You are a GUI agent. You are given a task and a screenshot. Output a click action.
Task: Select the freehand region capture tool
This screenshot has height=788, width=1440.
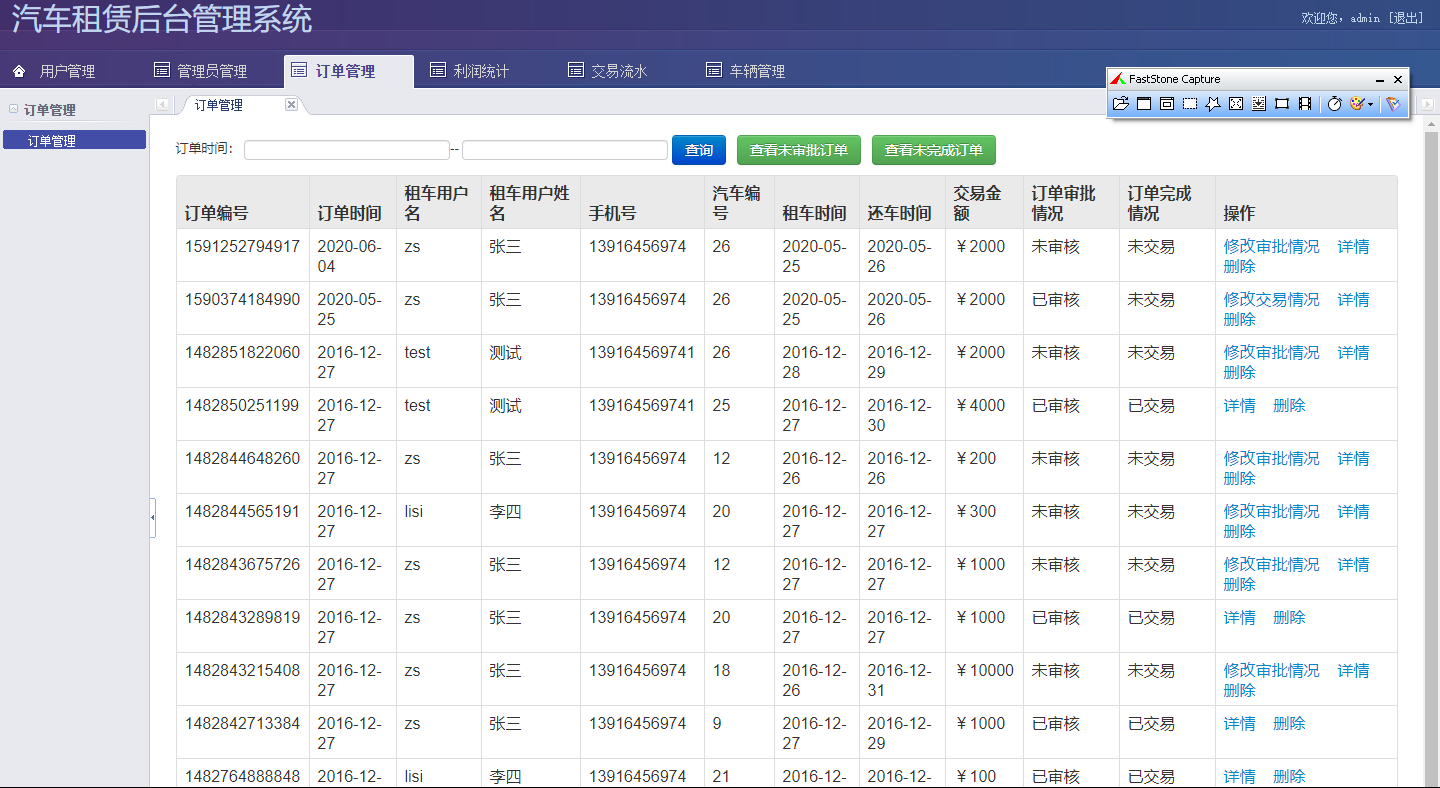(1213, 103)
